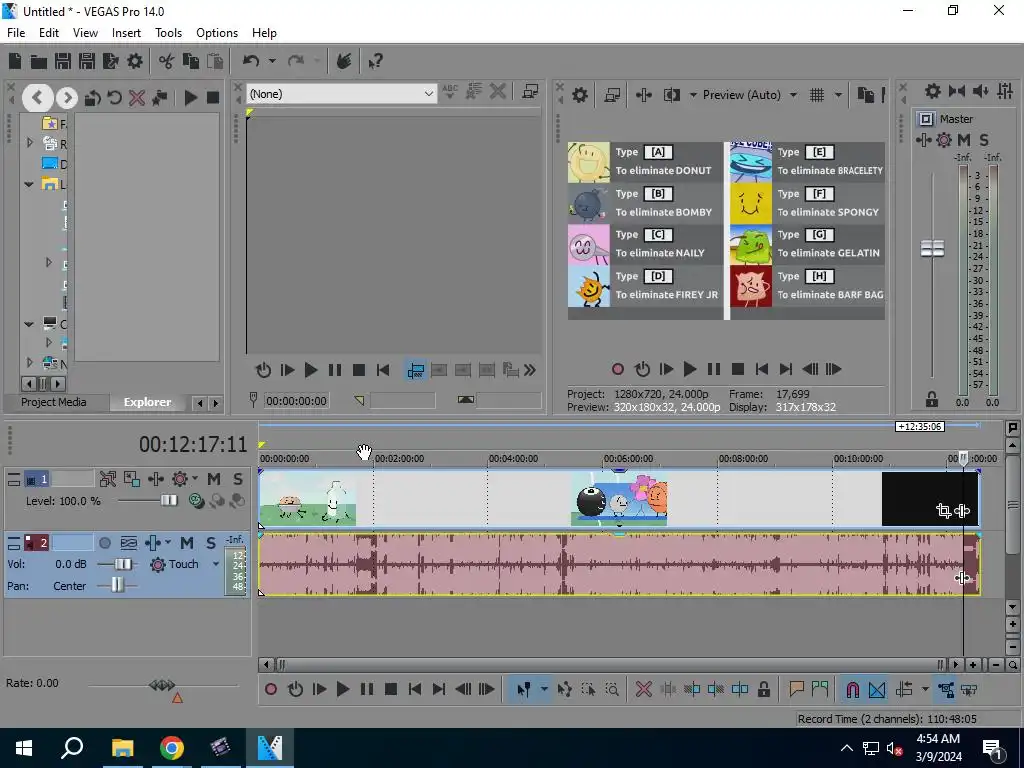Viewport: 1024px width, 768px height.
Task: Launch Google Chrome from taskbar
Action: pos(172,748)
